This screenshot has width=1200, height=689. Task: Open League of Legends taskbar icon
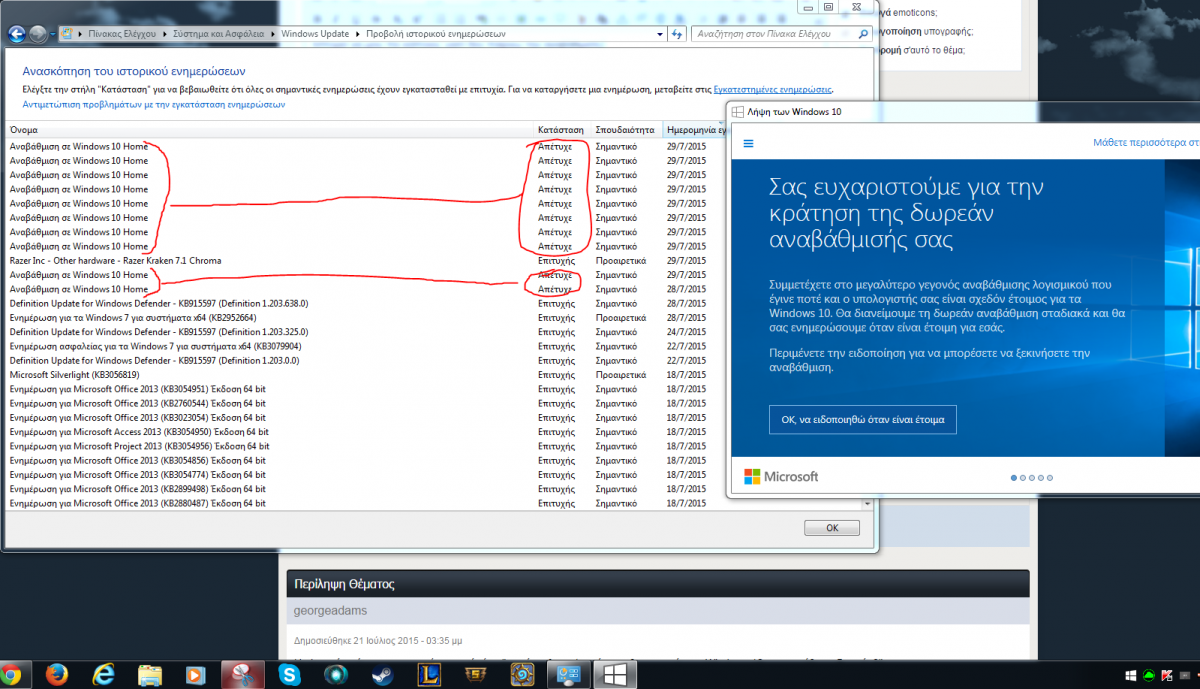429,674
